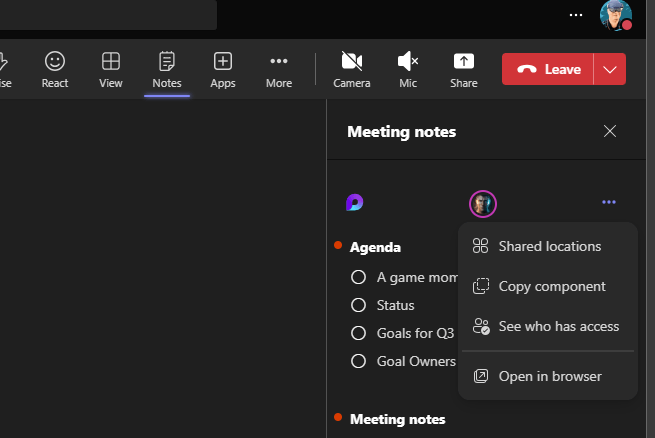Close the notes component ellipsis menu
Viewport: 655px width, 438px height.
click(x=609, y=203)
